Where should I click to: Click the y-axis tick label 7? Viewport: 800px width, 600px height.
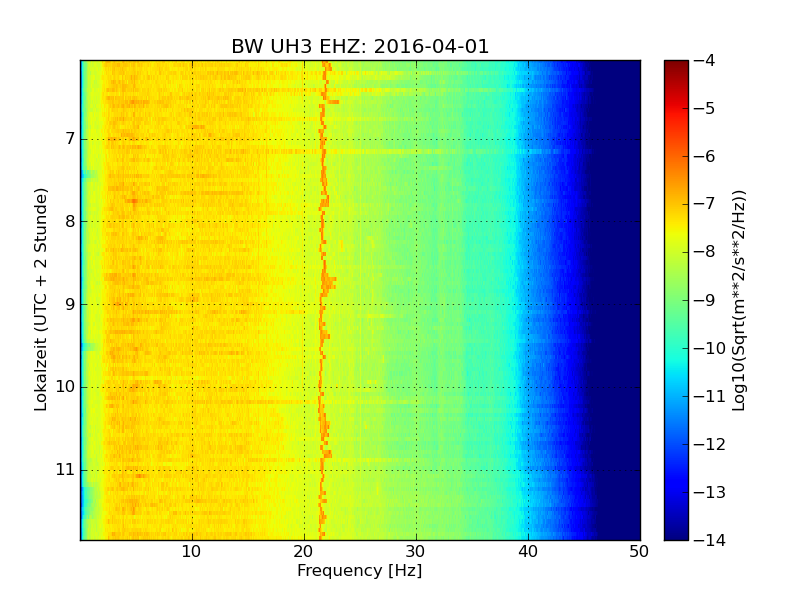tap(70, 139)
